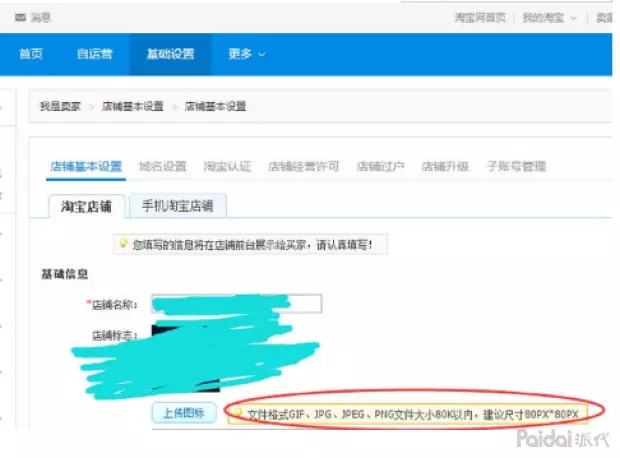Open the 消息 envelope icon
This screenshot has width=620, height=458.
coord(20,17)
